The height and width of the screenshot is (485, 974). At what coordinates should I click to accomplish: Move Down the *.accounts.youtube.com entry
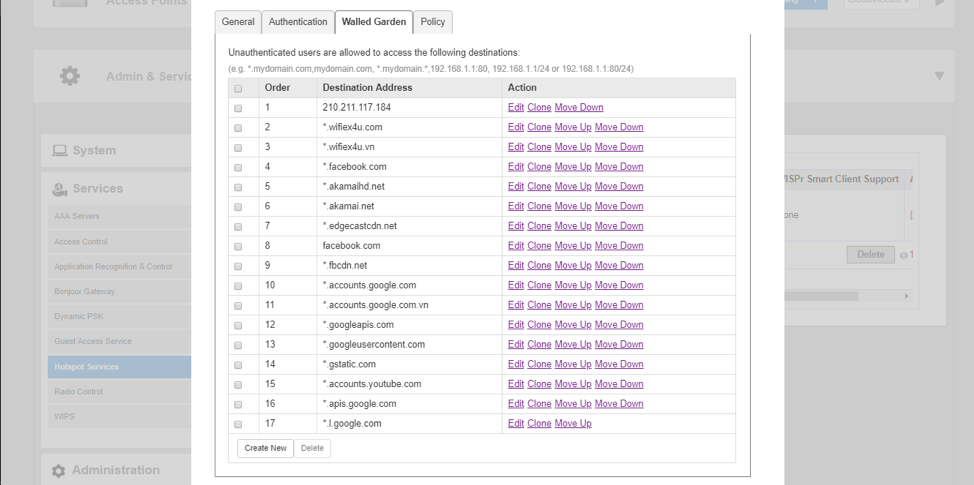point(619,384)
